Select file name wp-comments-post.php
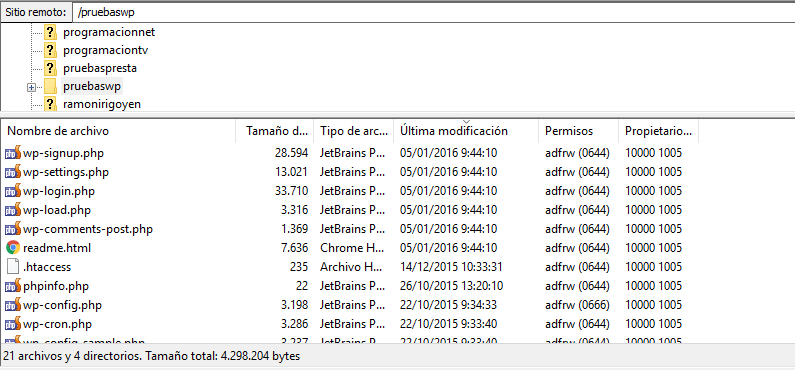The width and height of the screenshot is (795, 370). pos(88,229)
